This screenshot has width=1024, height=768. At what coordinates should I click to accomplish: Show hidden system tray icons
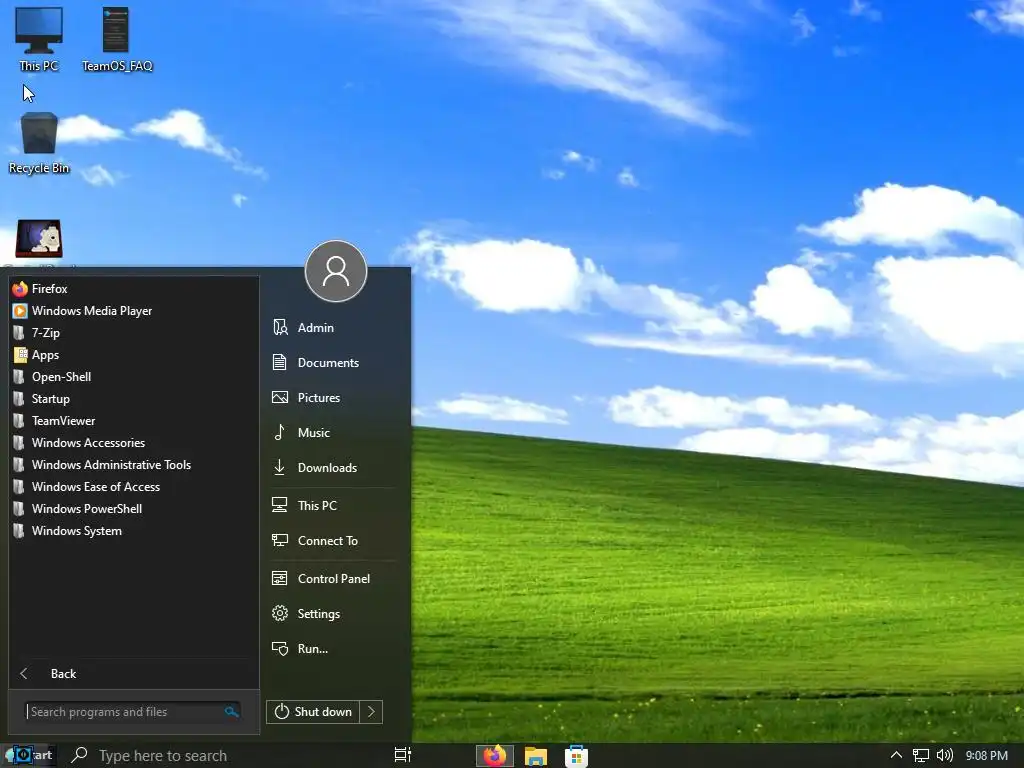[x=896, y=756]
